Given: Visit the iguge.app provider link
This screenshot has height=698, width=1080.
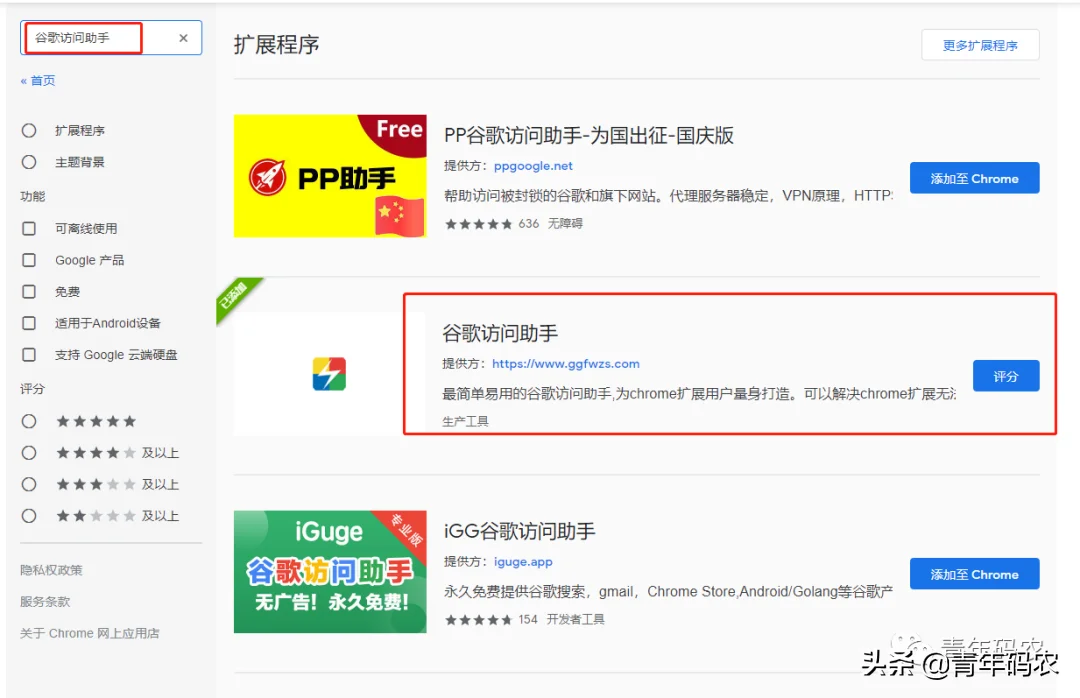Looking at the screenshot, I should tap(523, 562).
